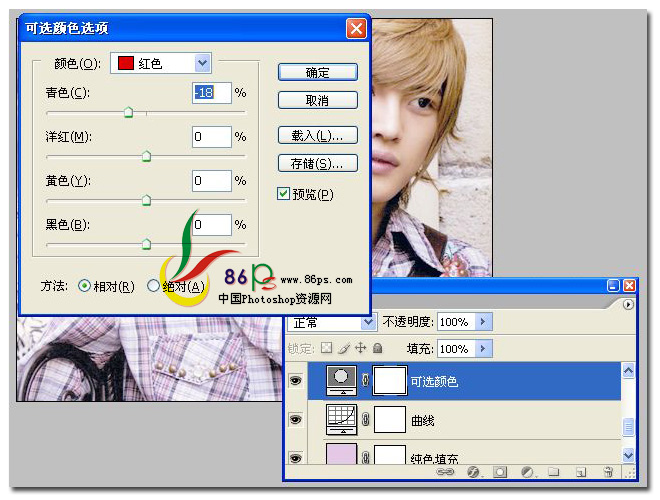Select the 可选颜色 adjustment layer icon

pos(341,380)
